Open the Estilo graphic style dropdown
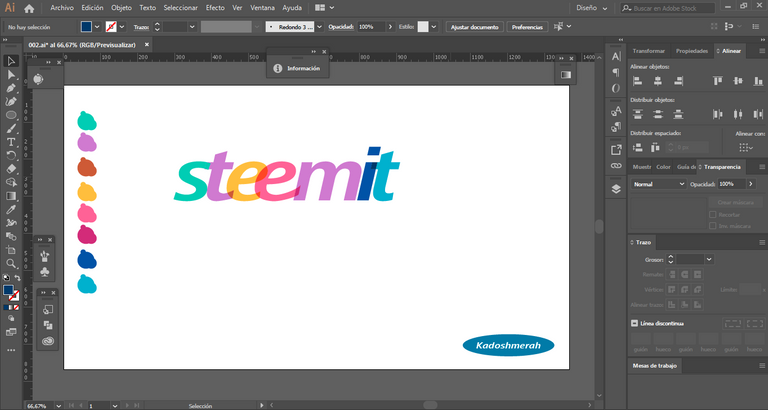Screen dimensions: 768x410 tap(434, 27)
